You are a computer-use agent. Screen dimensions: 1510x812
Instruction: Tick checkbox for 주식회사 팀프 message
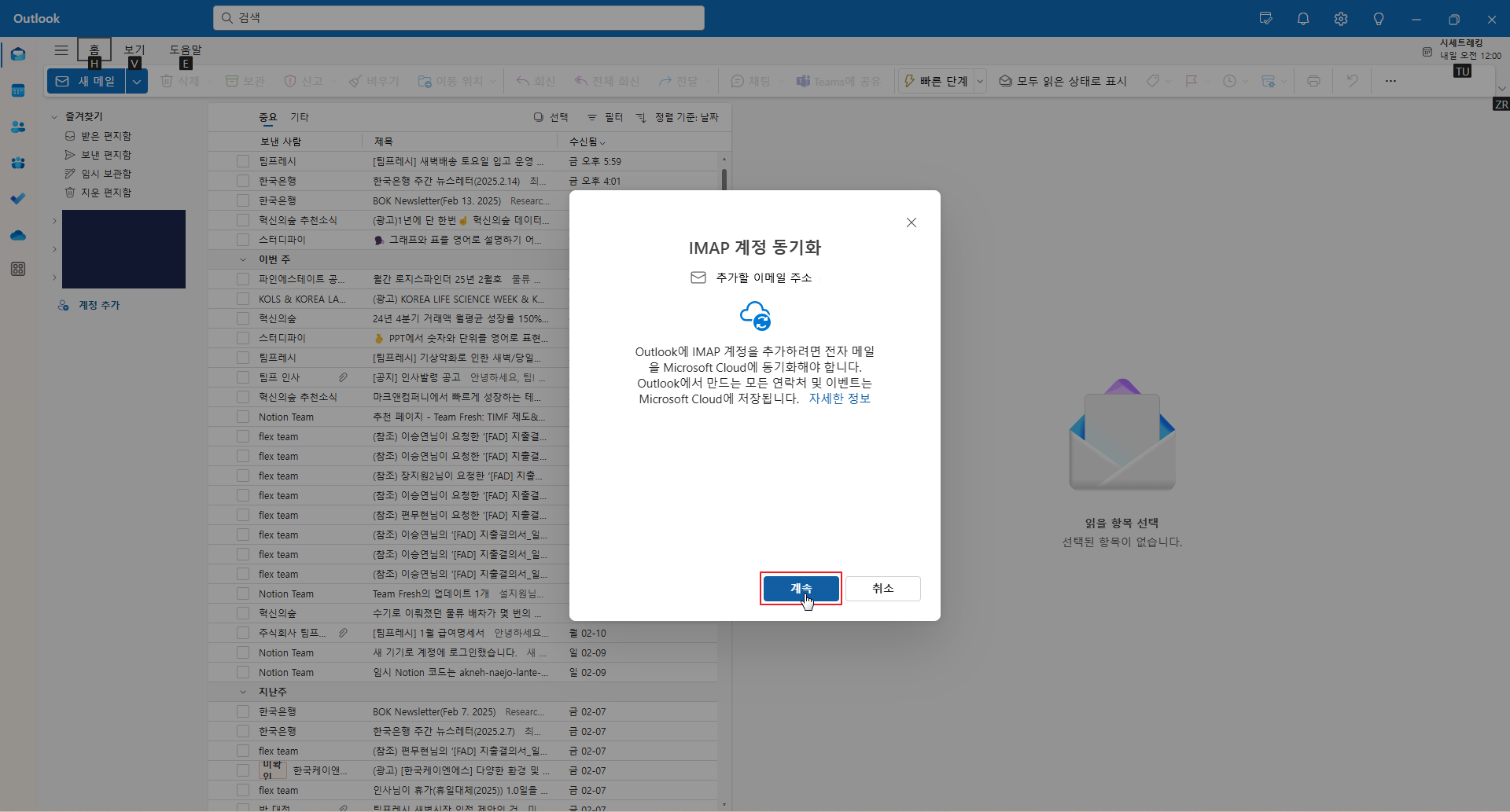tap(243, 633)
